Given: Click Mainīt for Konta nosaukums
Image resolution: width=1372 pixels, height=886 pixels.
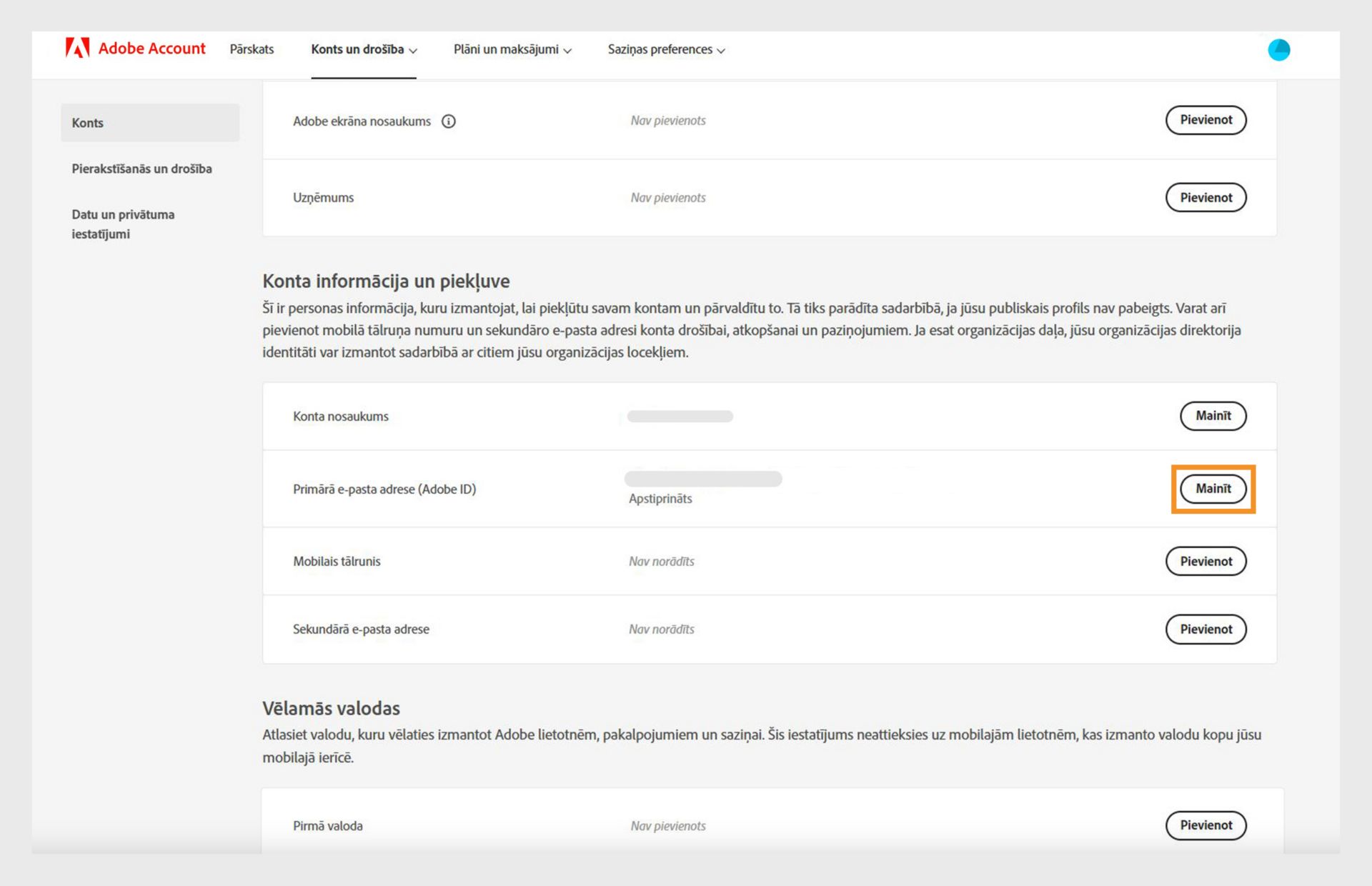Looking at the screenshot, I should (x=1213, y=416).
